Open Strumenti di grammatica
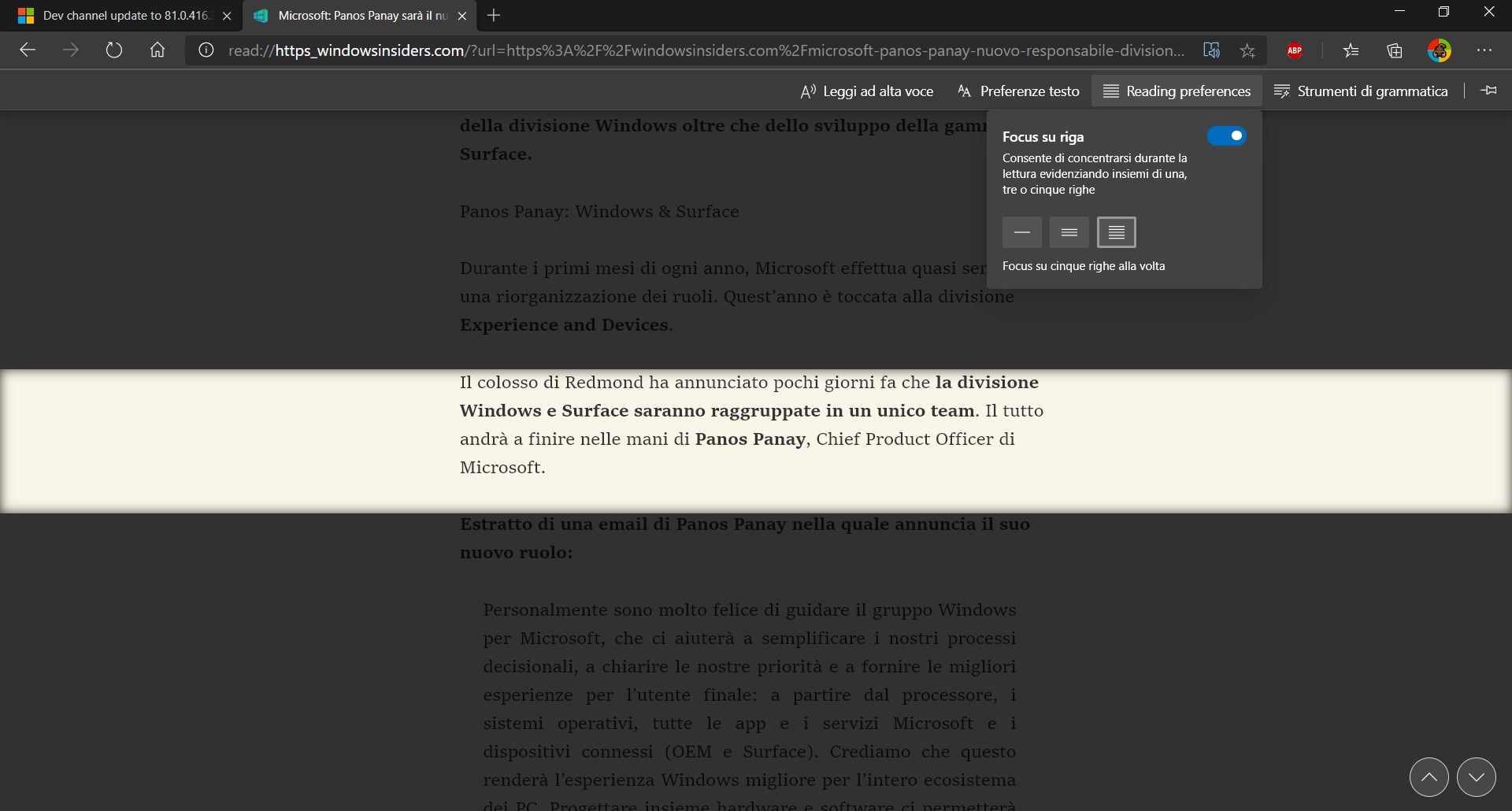The width and height of the screenshot is (1512, 811). tap(1361, 91)
